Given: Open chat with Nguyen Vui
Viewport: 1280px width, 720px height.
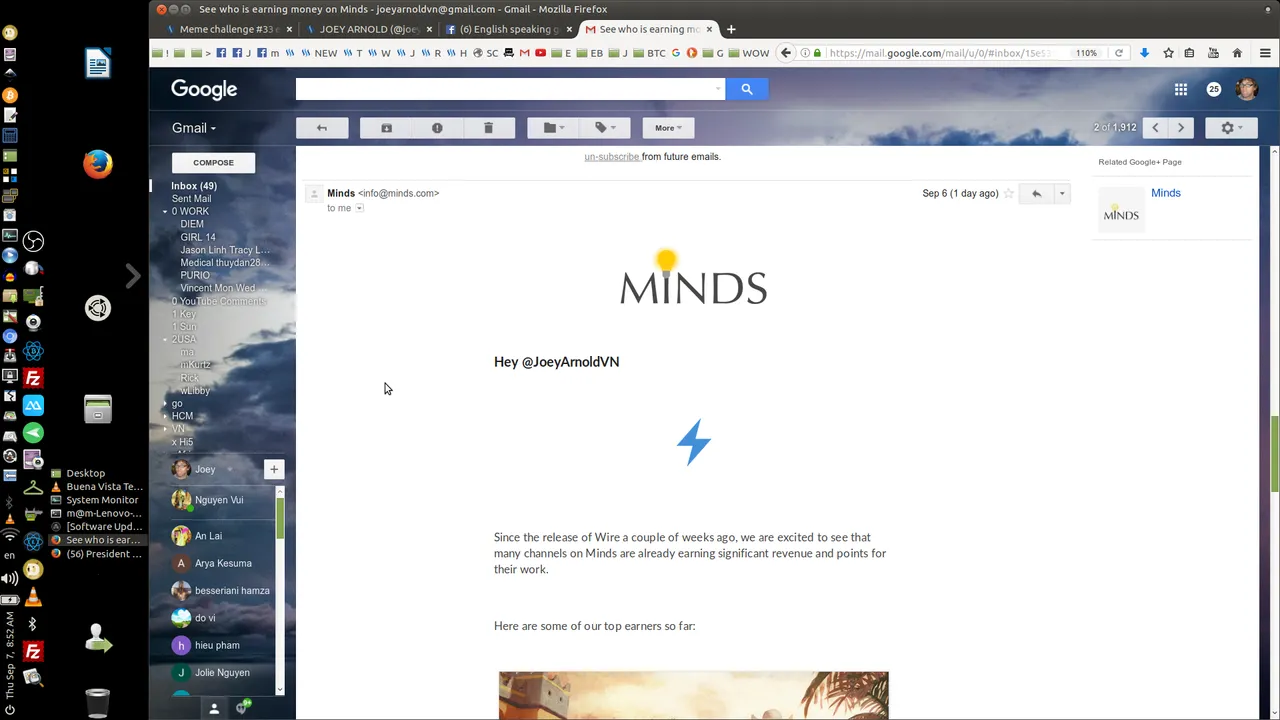Looking at the screenshot, I should (219, 500).
